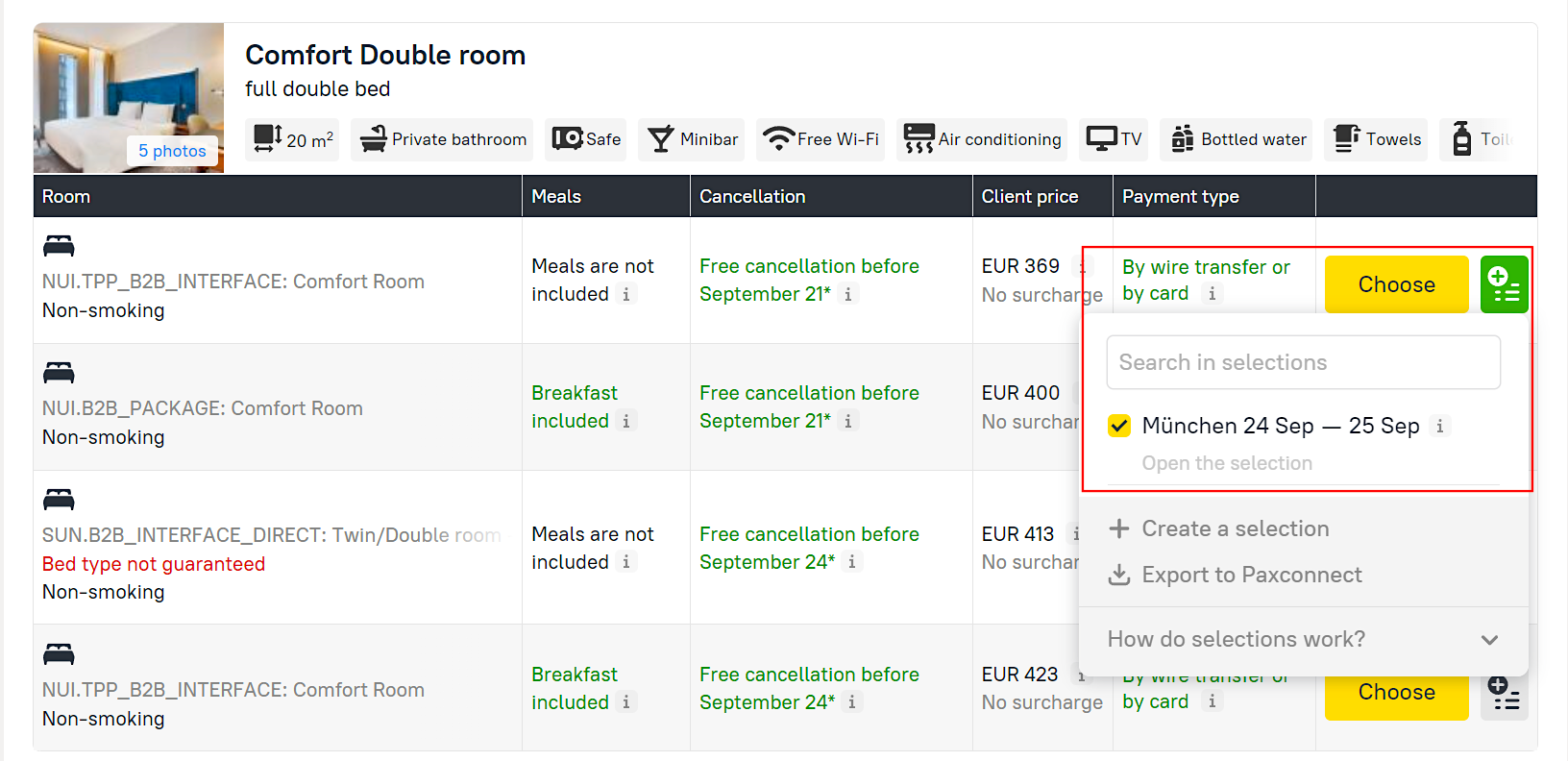Click info icon after first September 21 cancellation

pyautogui.click(x=847, y=294)
